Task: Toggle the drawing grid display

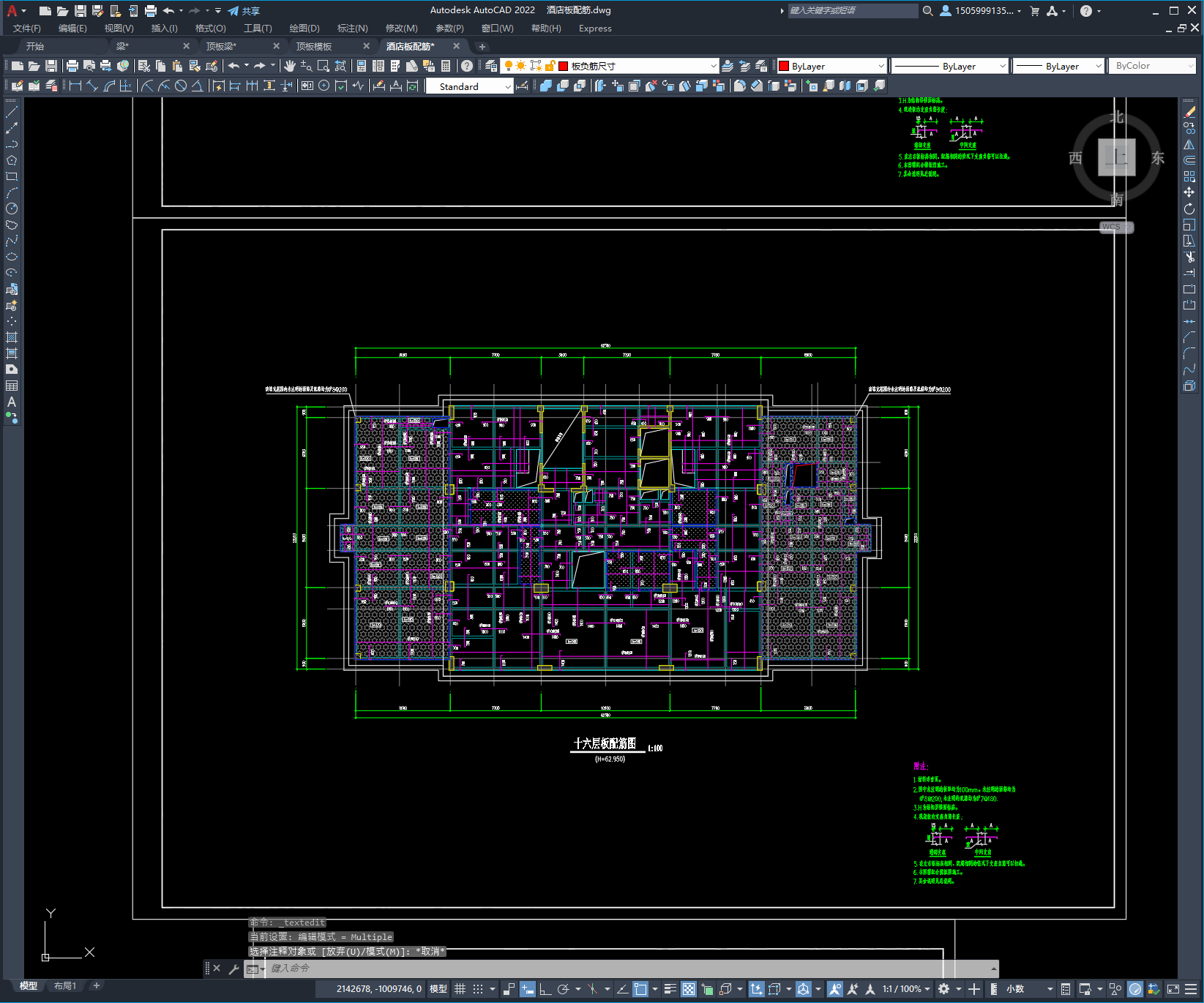Action: pyautogui.click(x=460, y=989)
